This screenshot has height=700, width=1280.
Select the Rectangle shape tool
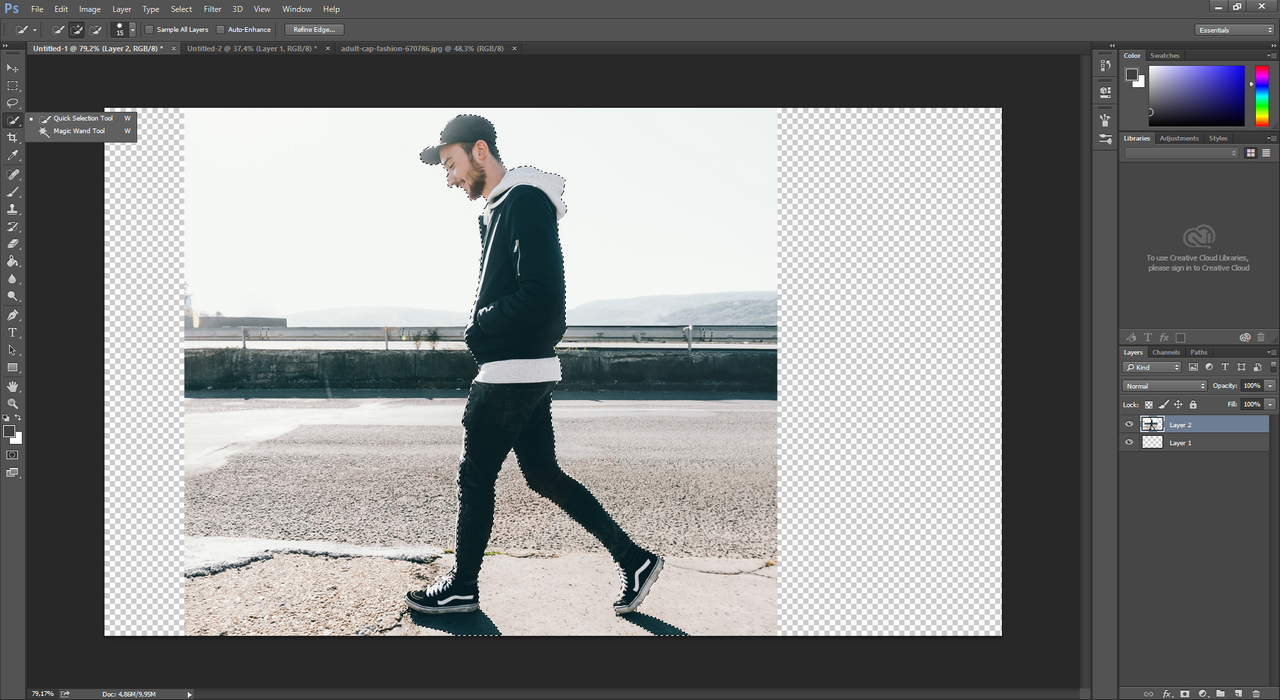click(13, 367)
